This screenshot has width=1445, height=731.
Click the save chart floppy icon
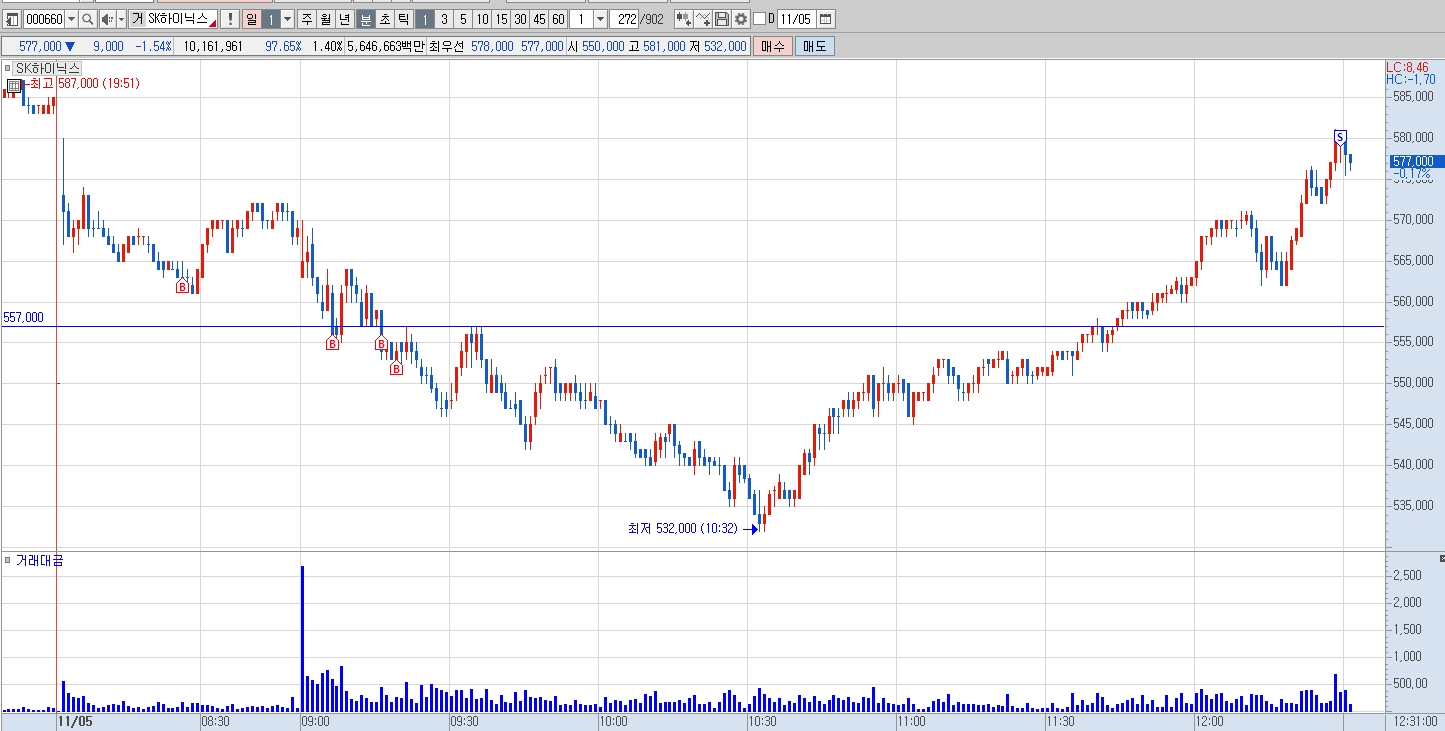pyautogui.click(x=722, y=19)
